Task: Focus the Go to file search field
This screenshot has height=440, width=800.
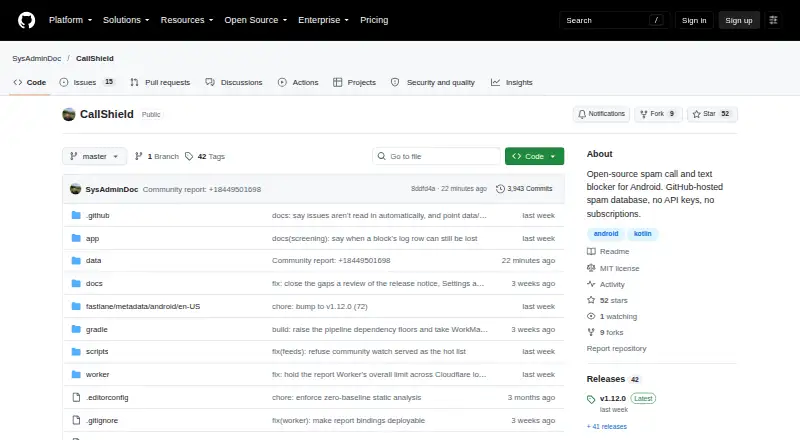Action: [437, 156]
